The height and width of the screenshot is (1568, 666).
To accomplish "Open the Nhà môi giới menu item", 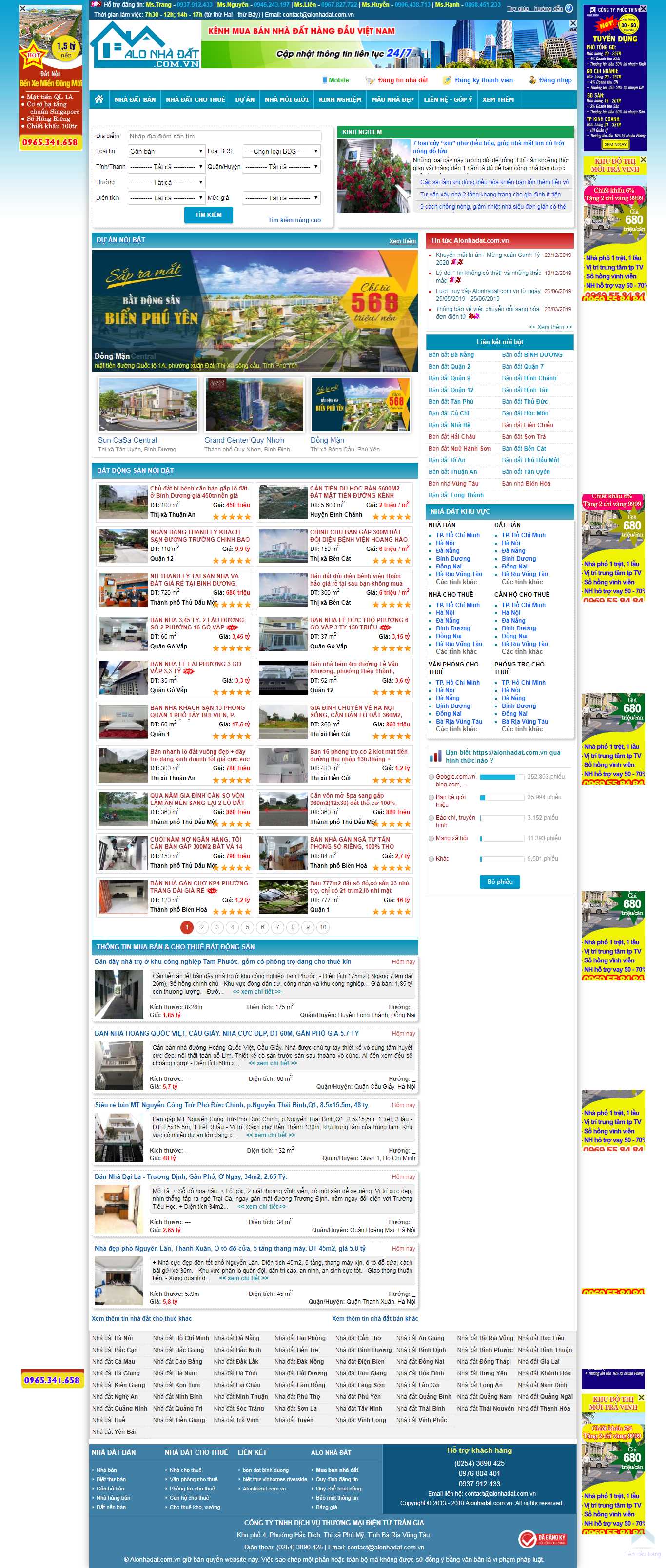I will pyautogui.click(x=287, y=100).
